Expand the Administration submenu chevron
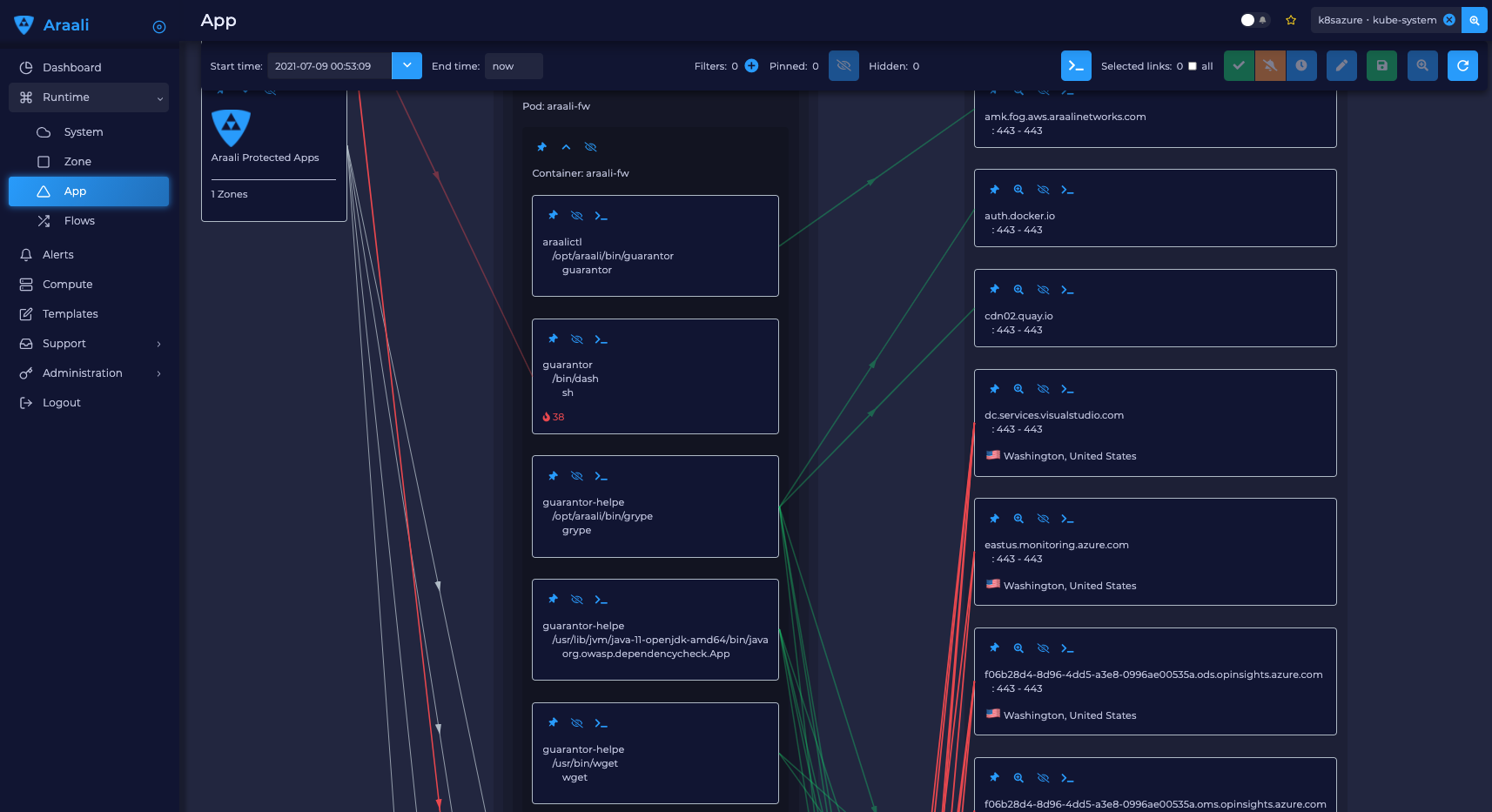This screenshot has width=1492, height=812. tap(158, 373)
